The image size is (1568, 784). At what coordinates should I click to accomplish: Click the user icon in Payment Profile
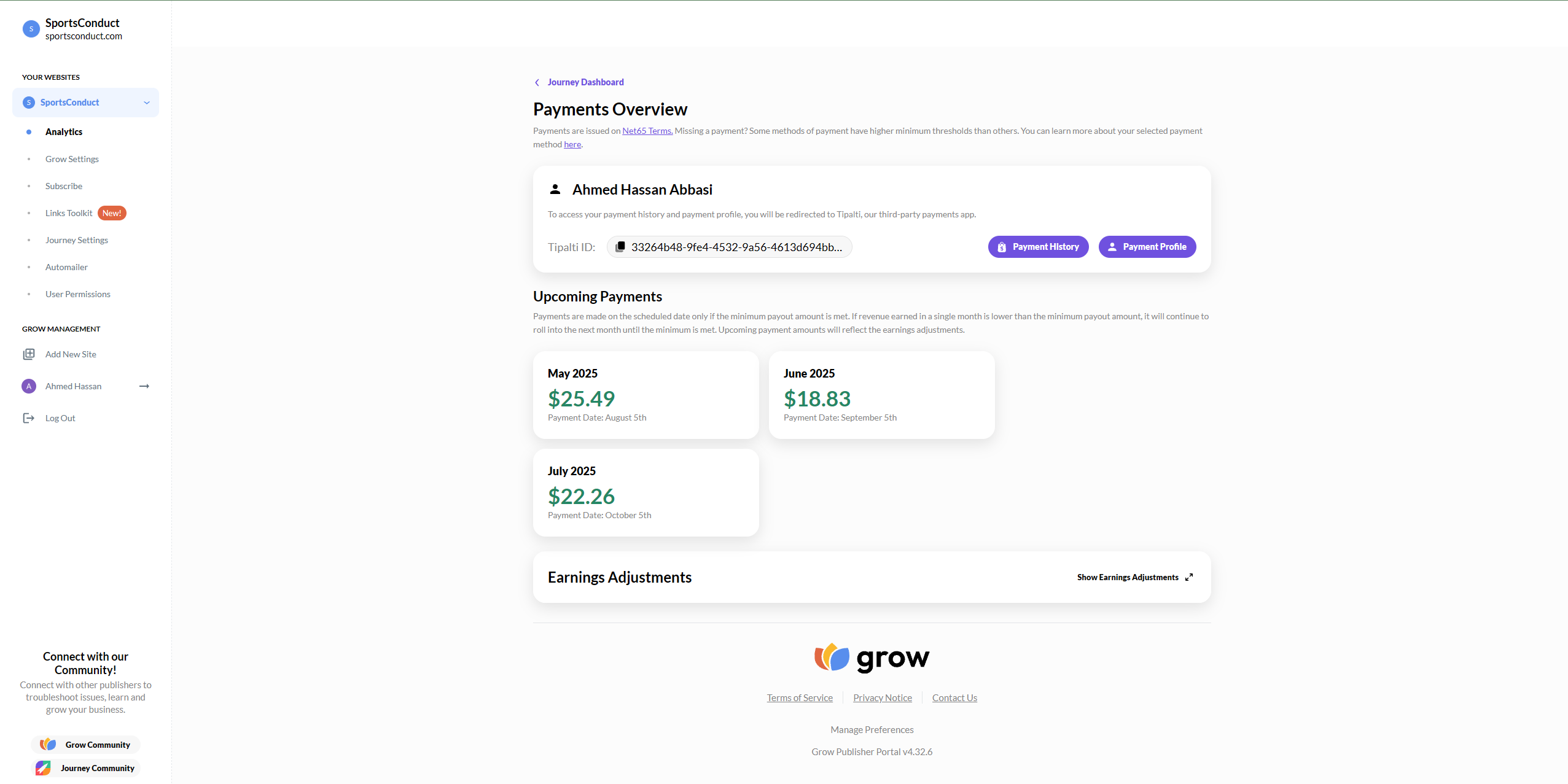[1112, 247]
